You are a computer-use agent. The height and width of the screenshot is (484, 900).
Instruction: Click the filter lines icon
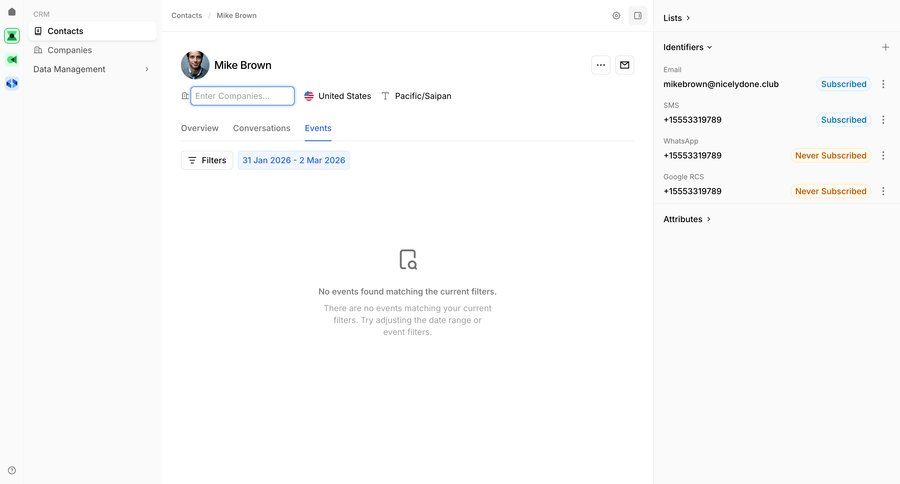(192, 160)
